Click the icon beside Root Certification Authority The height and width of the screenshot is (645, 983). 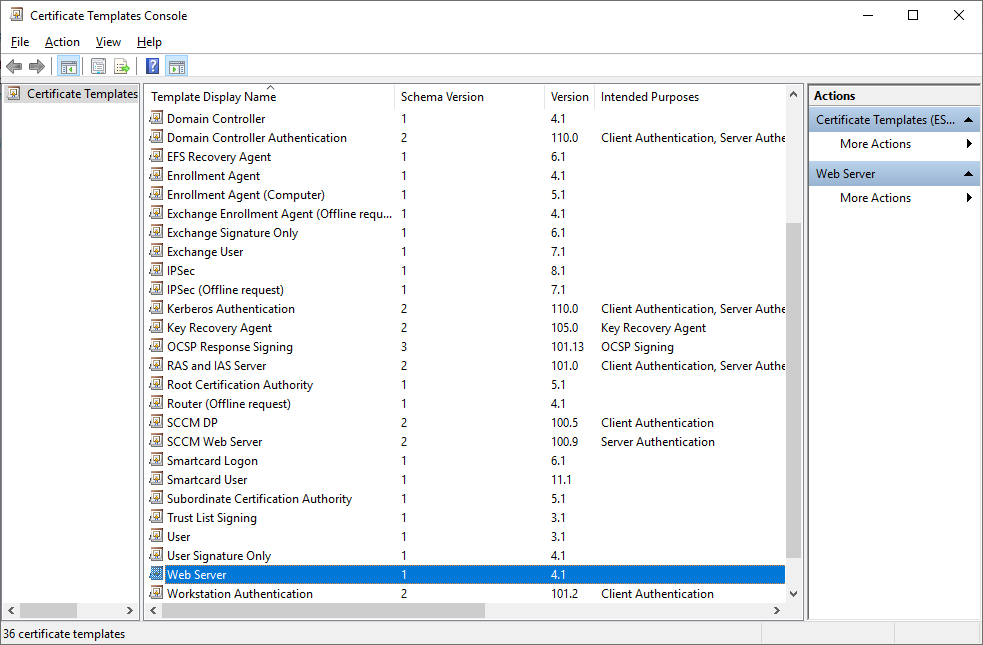(156, 384)
